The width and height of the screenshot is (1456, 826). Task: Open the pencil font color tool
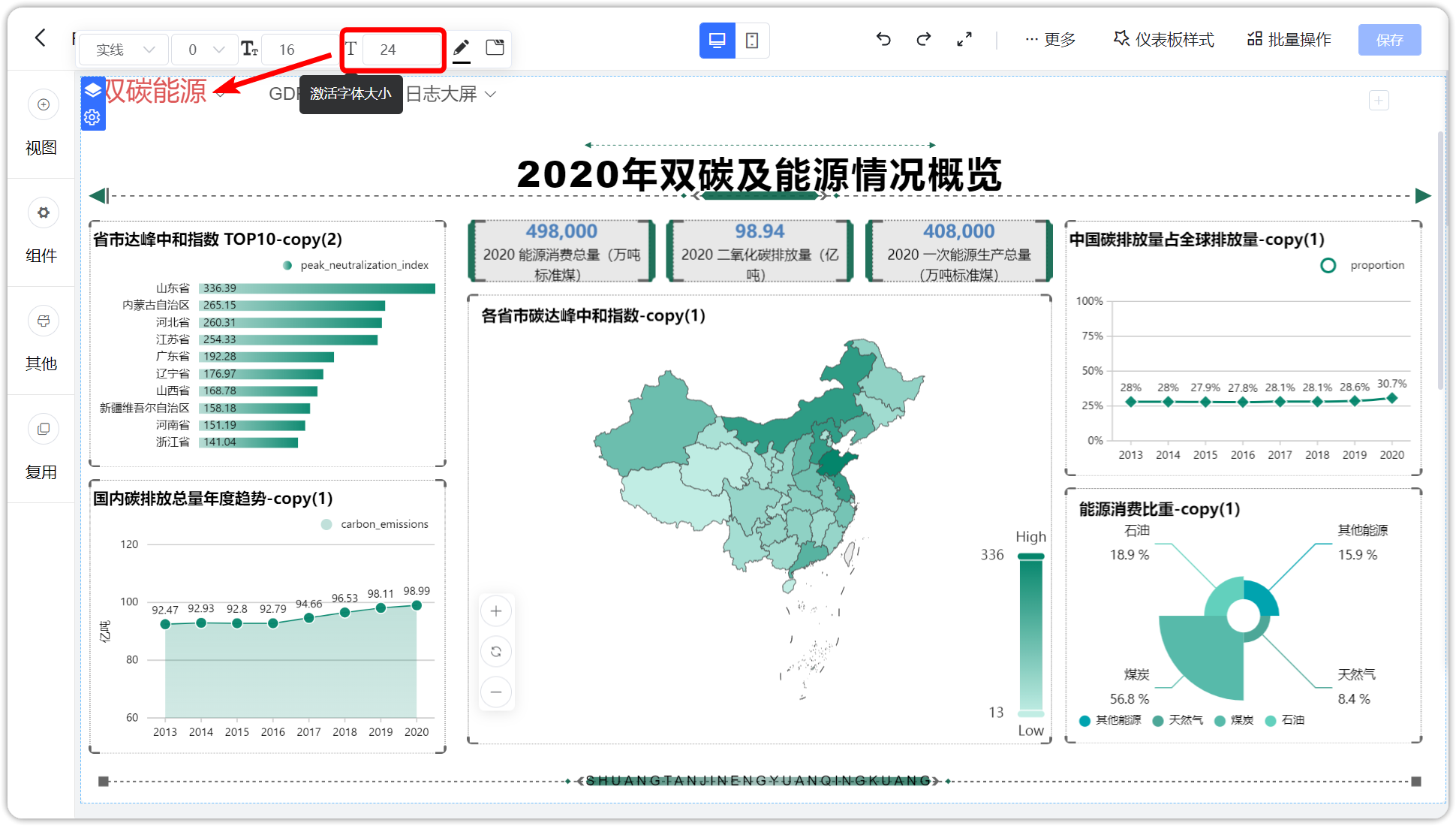(462, 50)
